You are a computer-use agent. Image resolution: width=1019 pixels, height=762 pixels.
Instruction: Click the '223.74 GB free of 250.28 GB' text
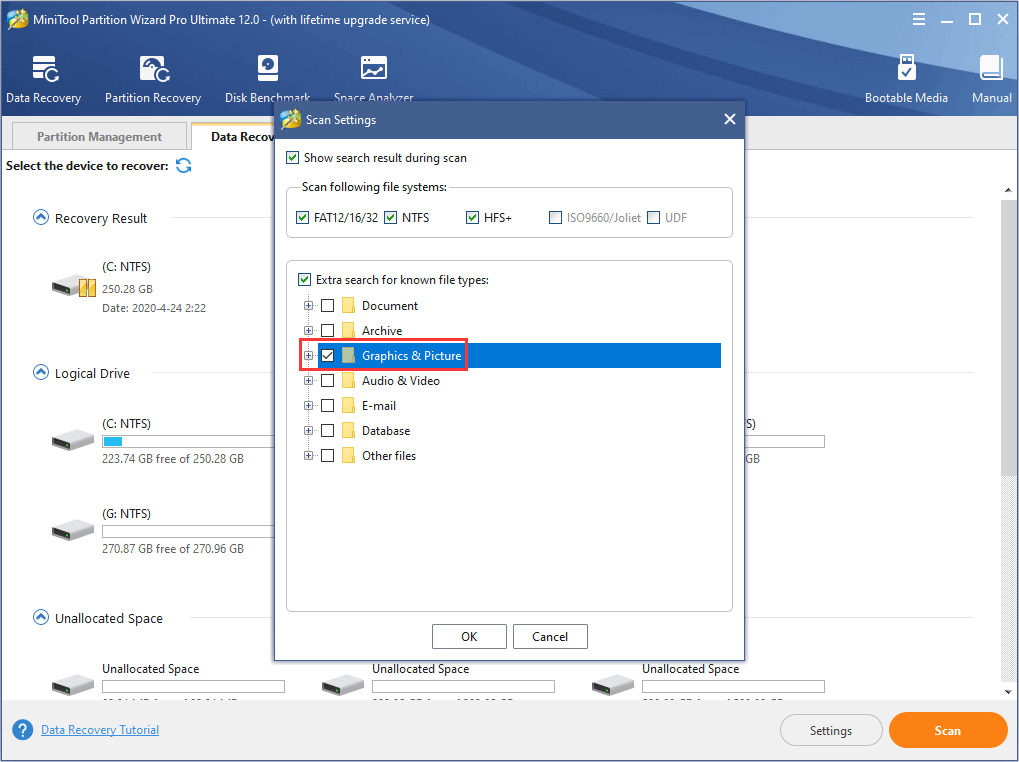pyautogui.click(x=173, y=459)
